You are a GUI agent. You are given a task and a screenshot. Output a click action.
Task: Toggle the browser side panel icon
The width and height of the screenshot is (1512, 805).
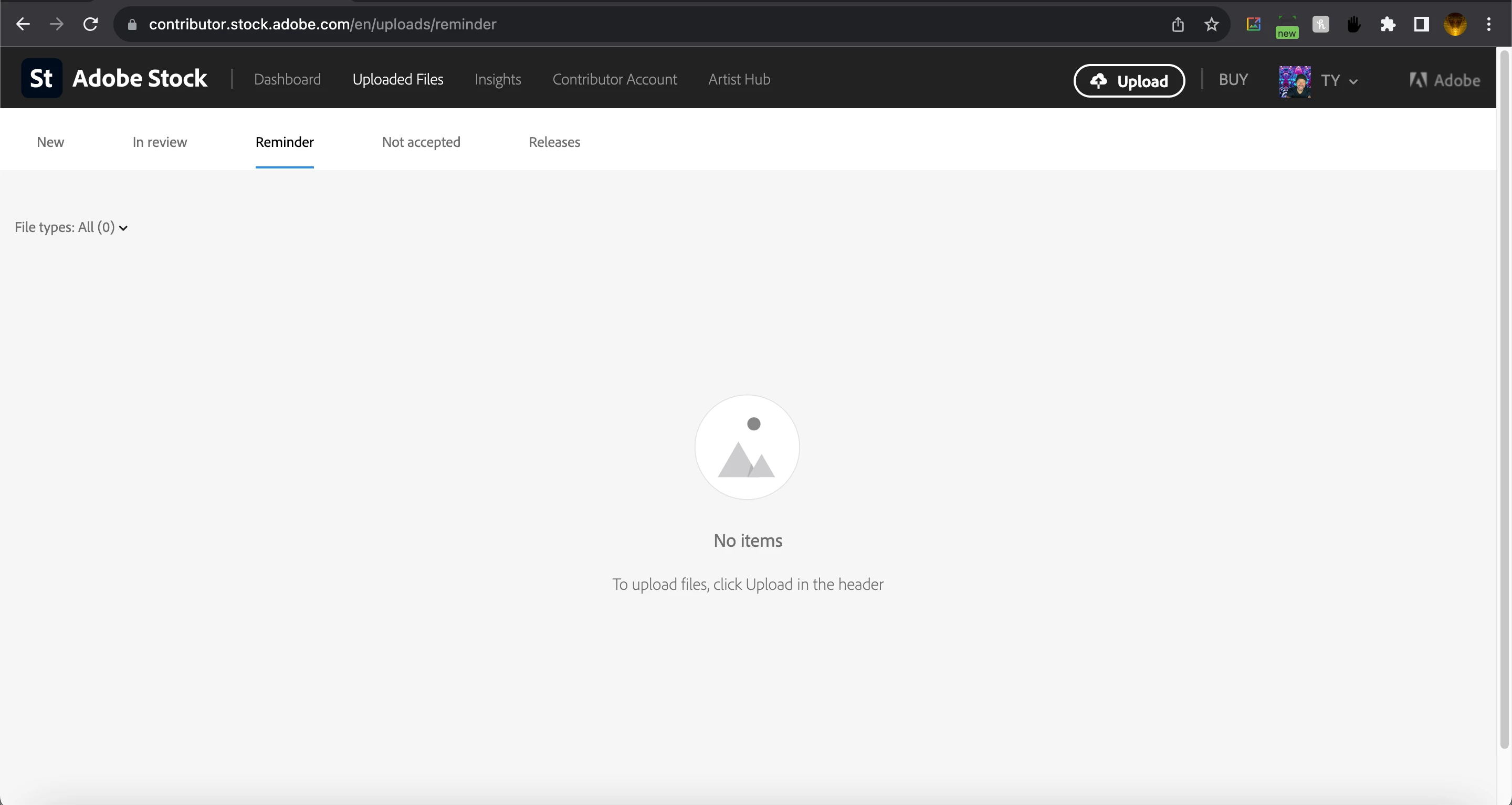pyautogui.click(x=1421, y=24)
